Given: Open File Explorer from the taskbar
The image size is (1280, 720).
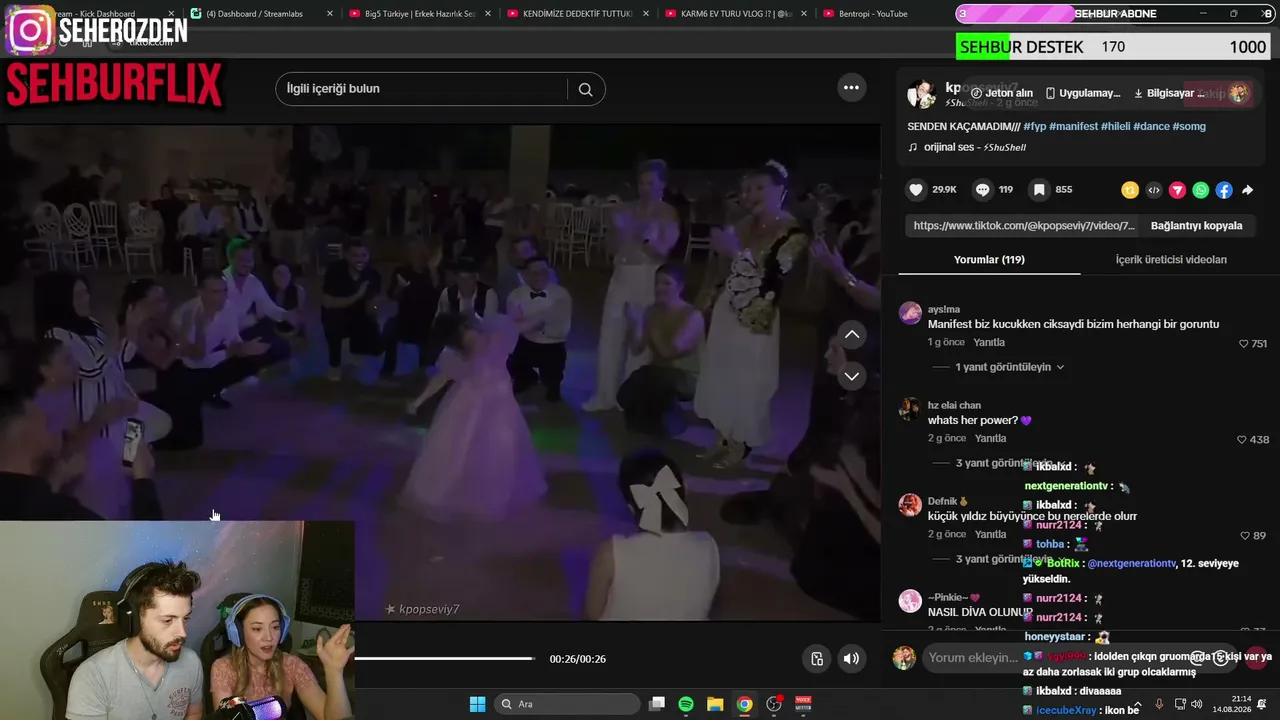Looking at the screenshot, I should 715,704.
